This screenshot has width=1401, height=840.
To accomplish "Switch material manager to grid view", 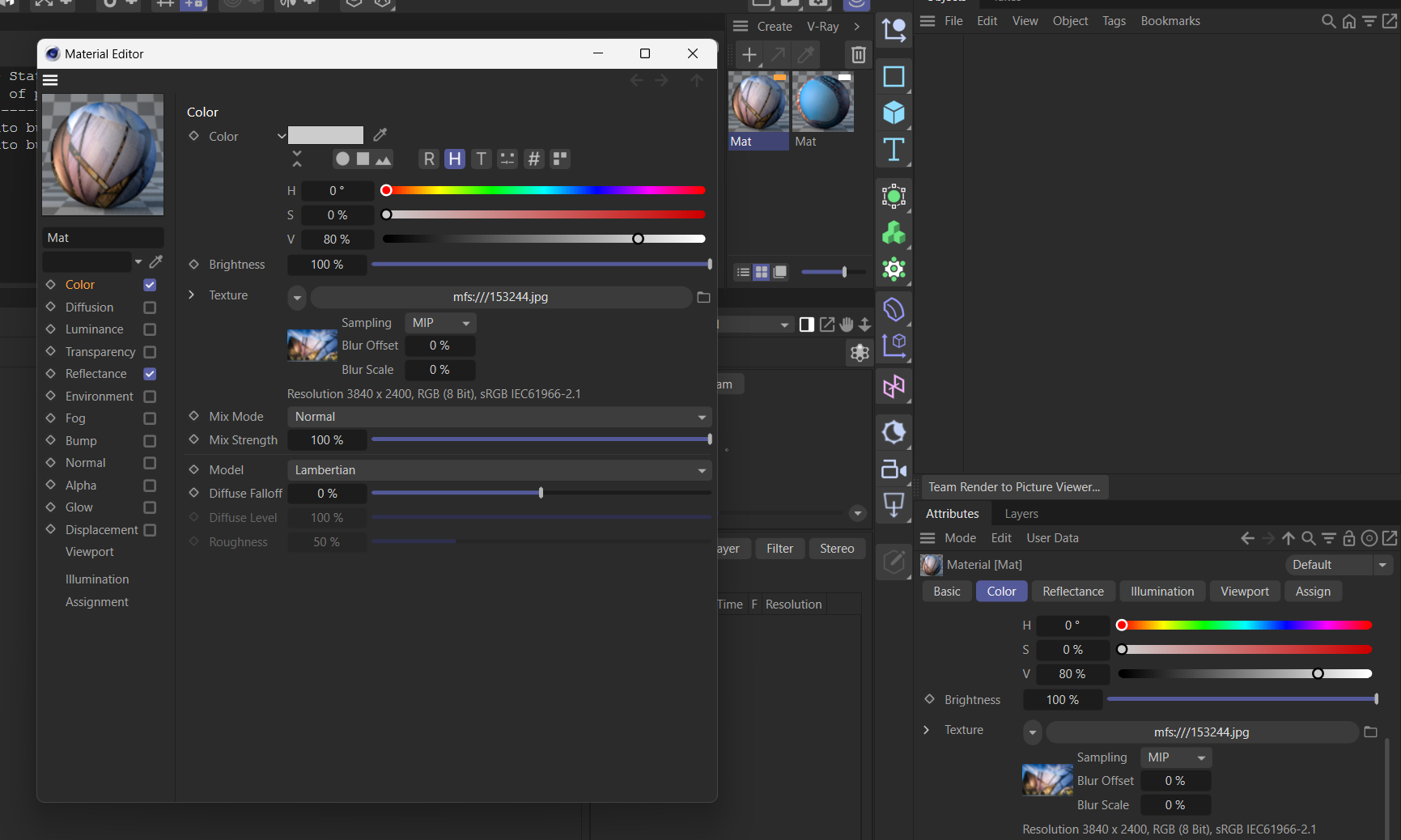I will click(762, 273).
